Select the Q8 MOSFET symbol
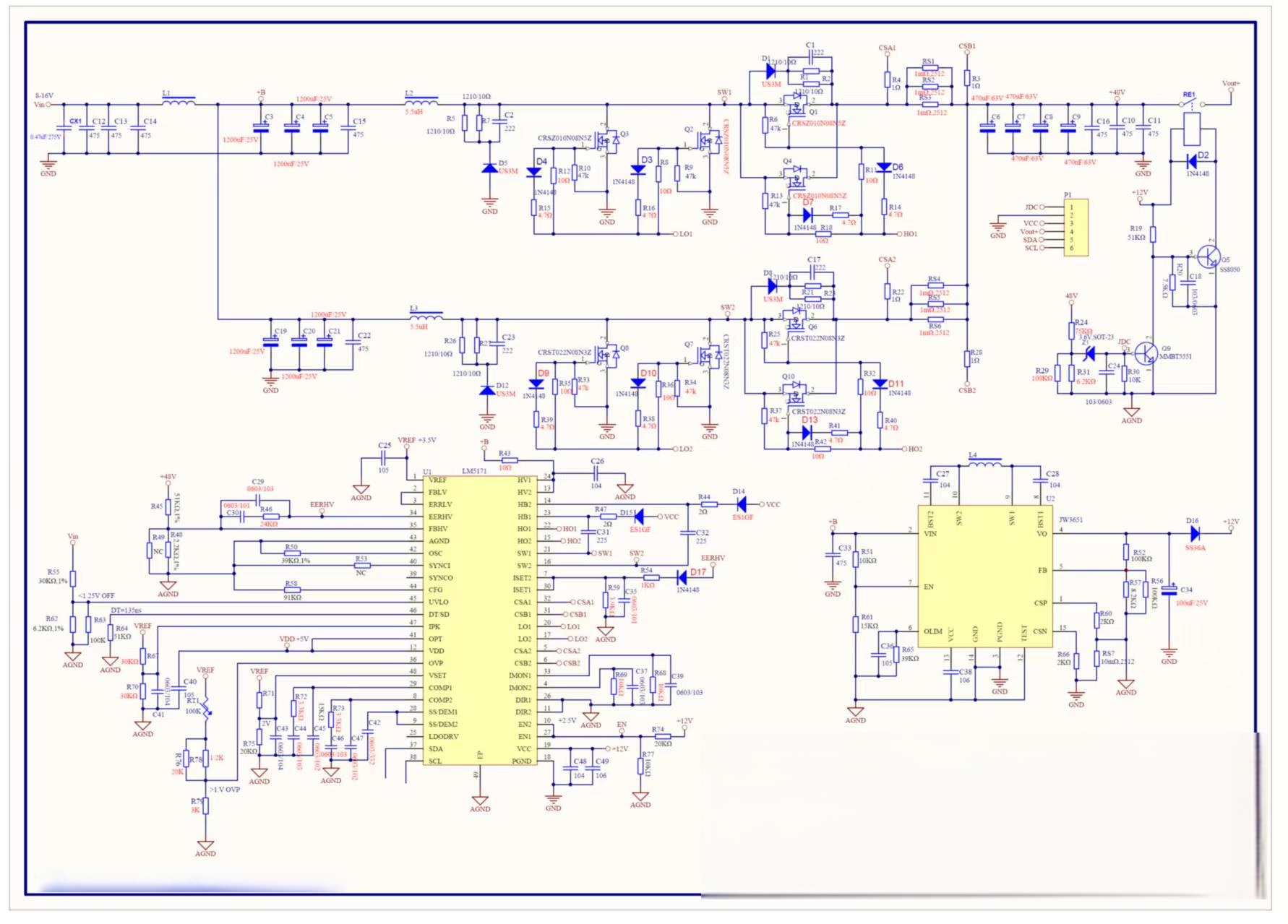 click(609, 355)
